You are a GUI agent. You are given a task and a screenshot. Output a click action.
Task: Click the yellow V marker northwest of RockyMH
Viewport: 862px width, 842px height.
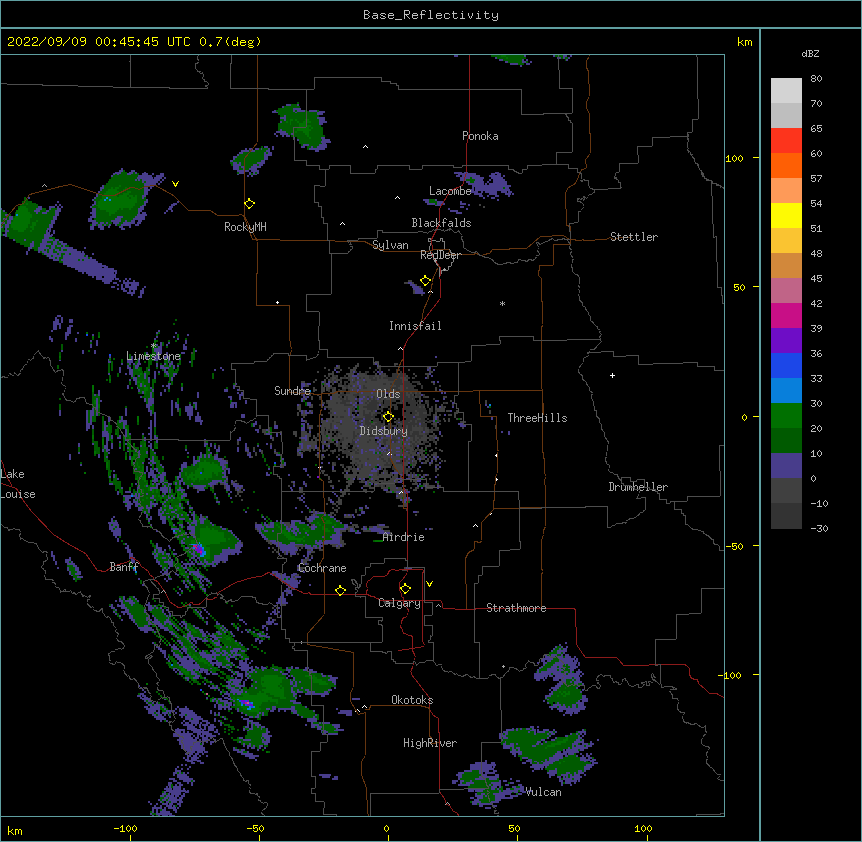point(175,184)
